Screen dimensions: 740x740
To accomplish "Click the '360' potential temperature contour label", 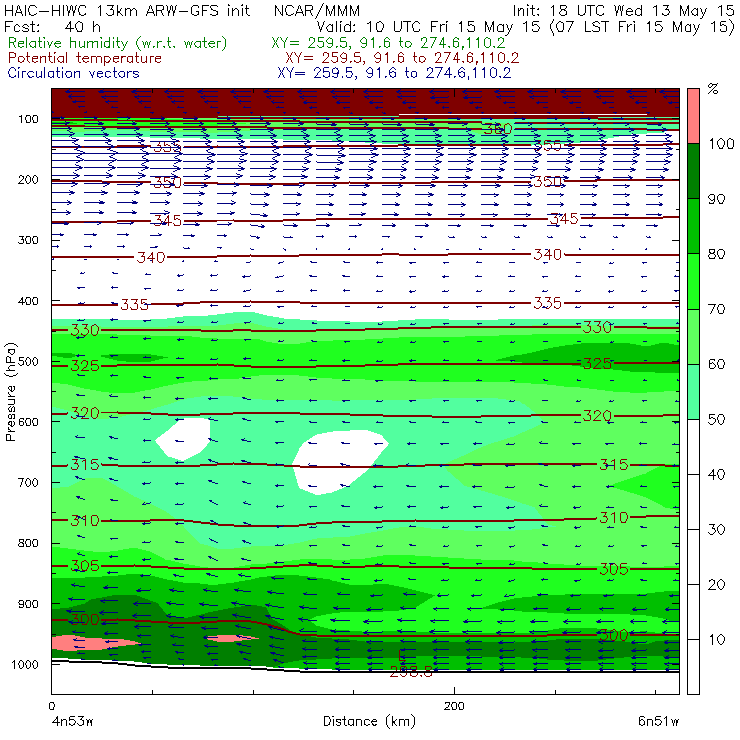I will (497, 129).
